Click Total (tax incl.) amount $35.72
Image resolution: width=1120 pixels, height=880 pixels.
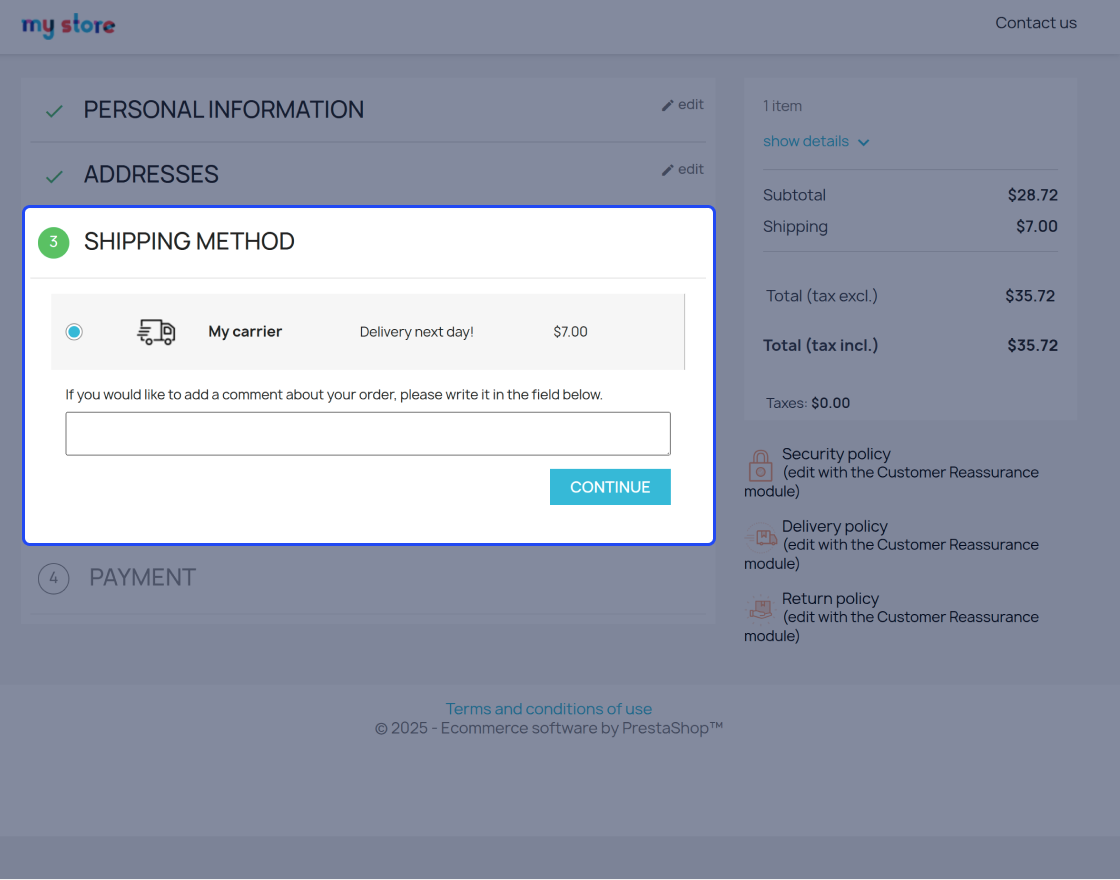pyautogui.click(x=1032, y=346)
